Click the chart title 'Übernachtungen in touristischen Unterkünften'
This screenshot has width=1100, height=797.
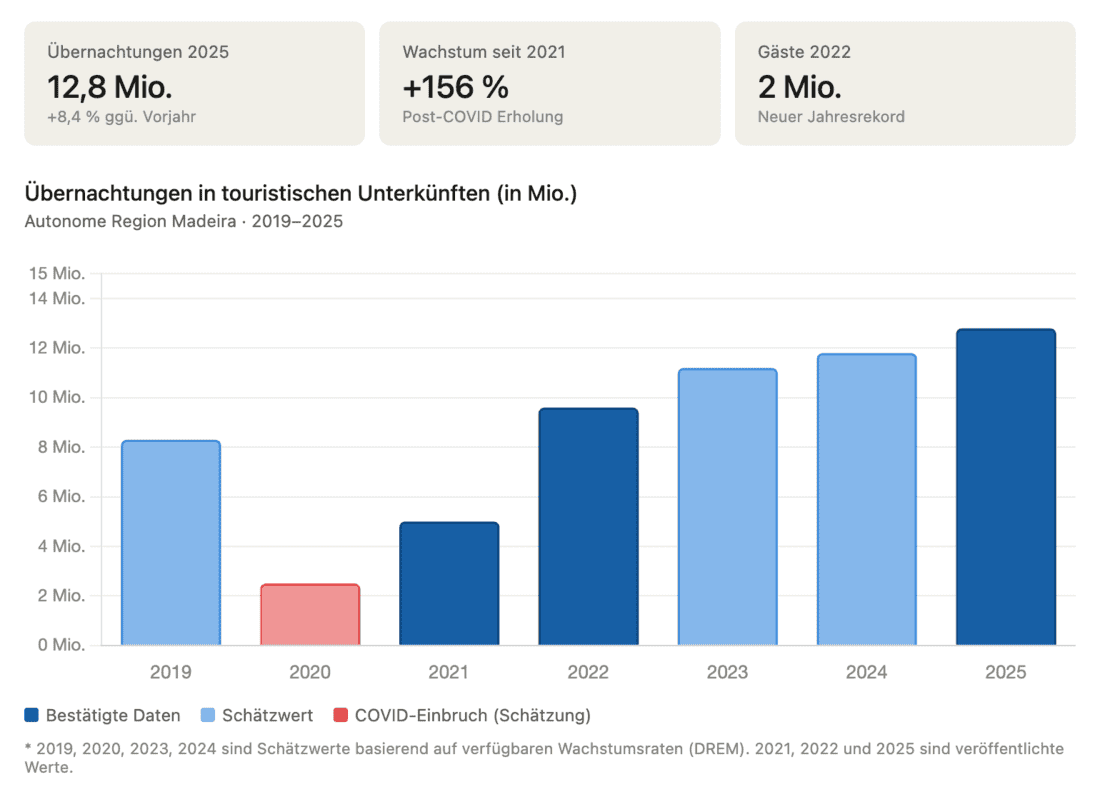click(x=300, y=194)
